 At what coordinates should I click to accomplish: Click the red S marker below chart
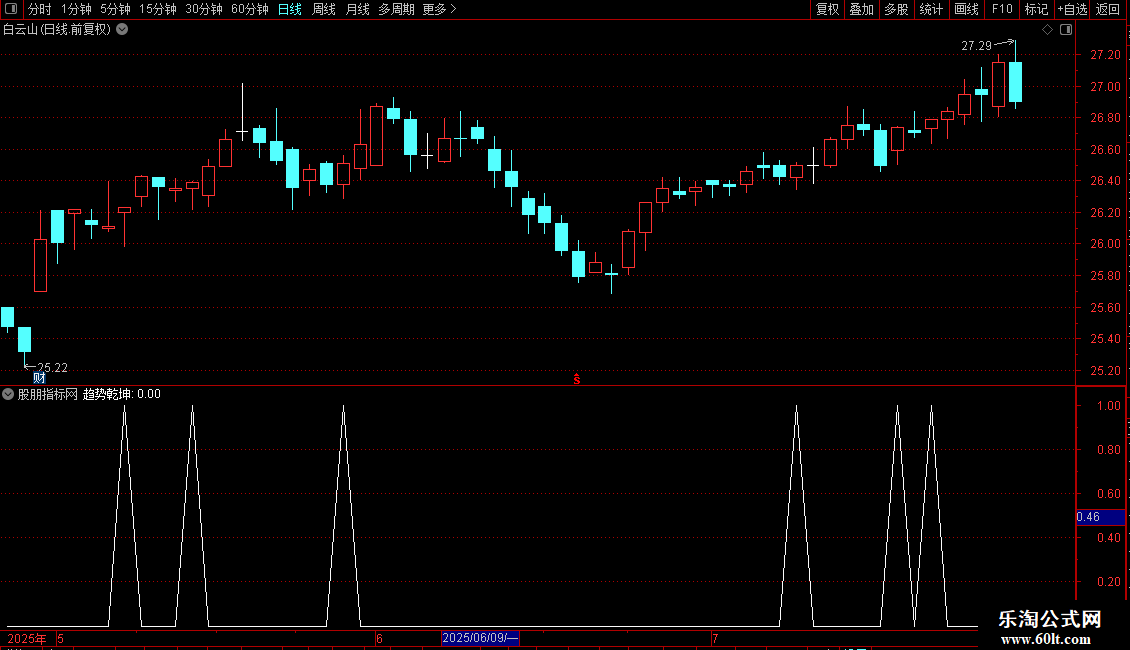coord(577,379)
